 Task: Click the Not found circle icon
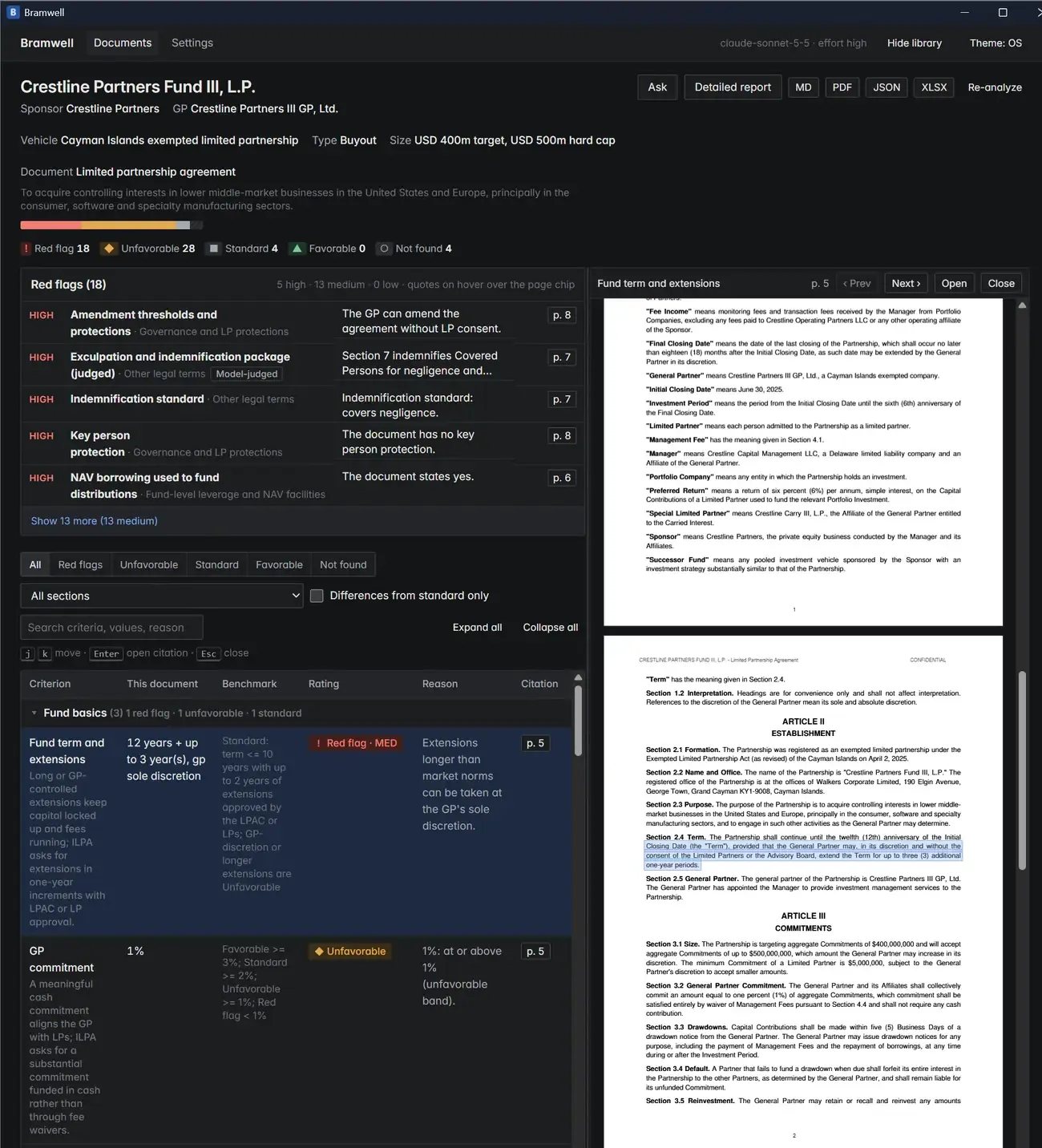(x=385, y=249)
